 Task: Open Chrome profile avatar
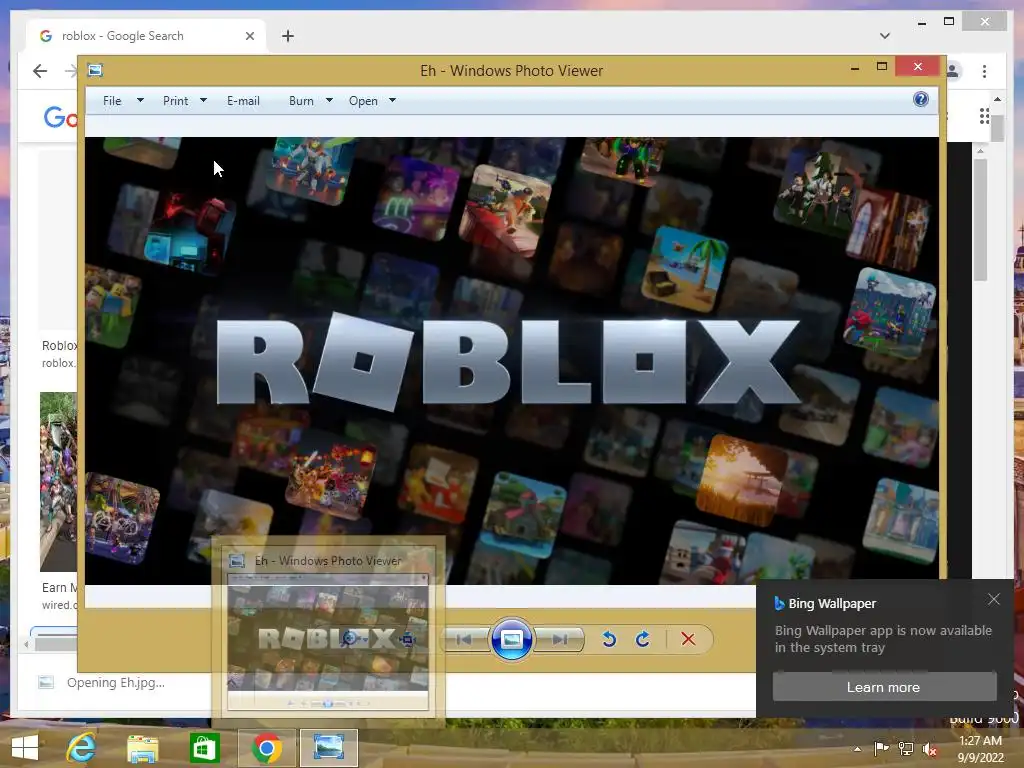[x=953, y=71]
